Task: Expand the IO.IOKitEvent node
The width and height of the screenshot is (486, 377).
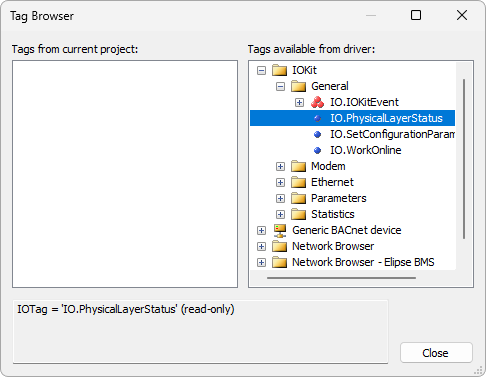Action: tap(299, 102)
